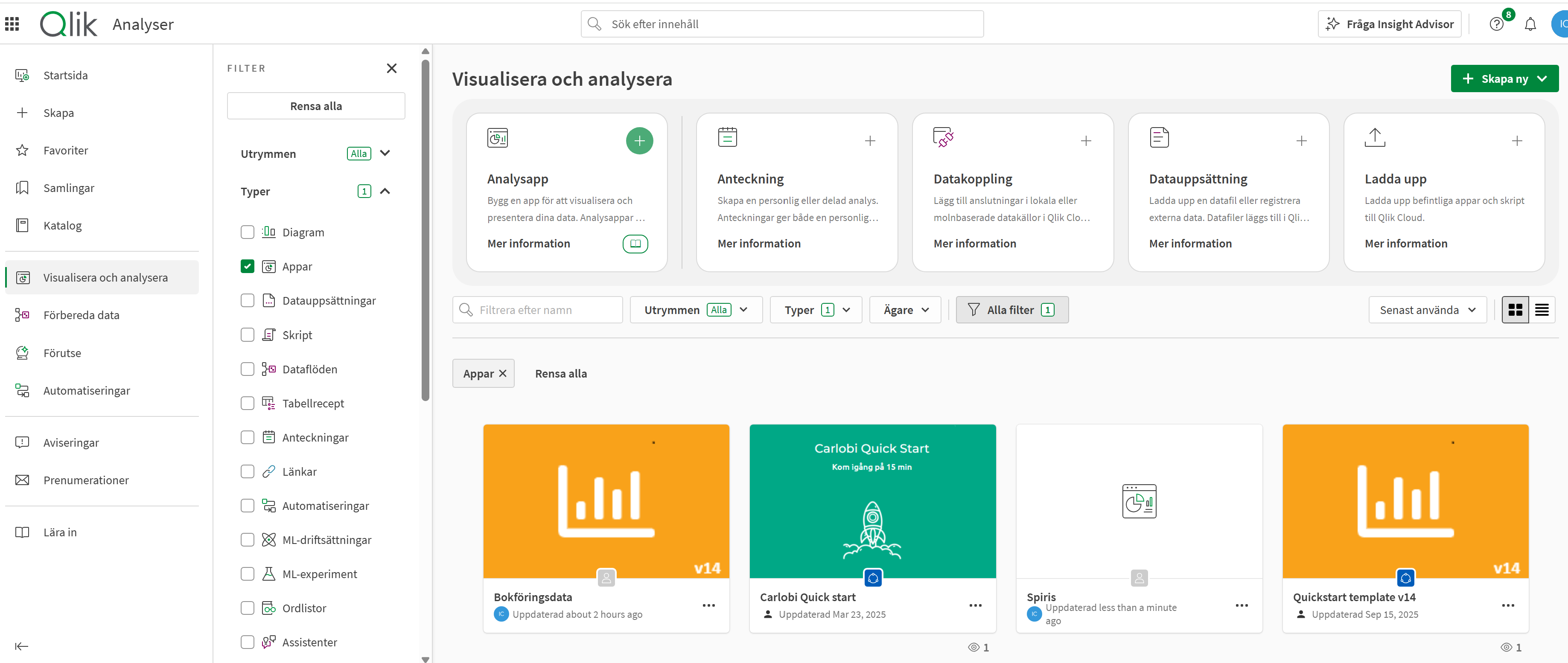Screen dimensions: 1568x663
Task: Remove the Appar filter chip
Action: 503,373
